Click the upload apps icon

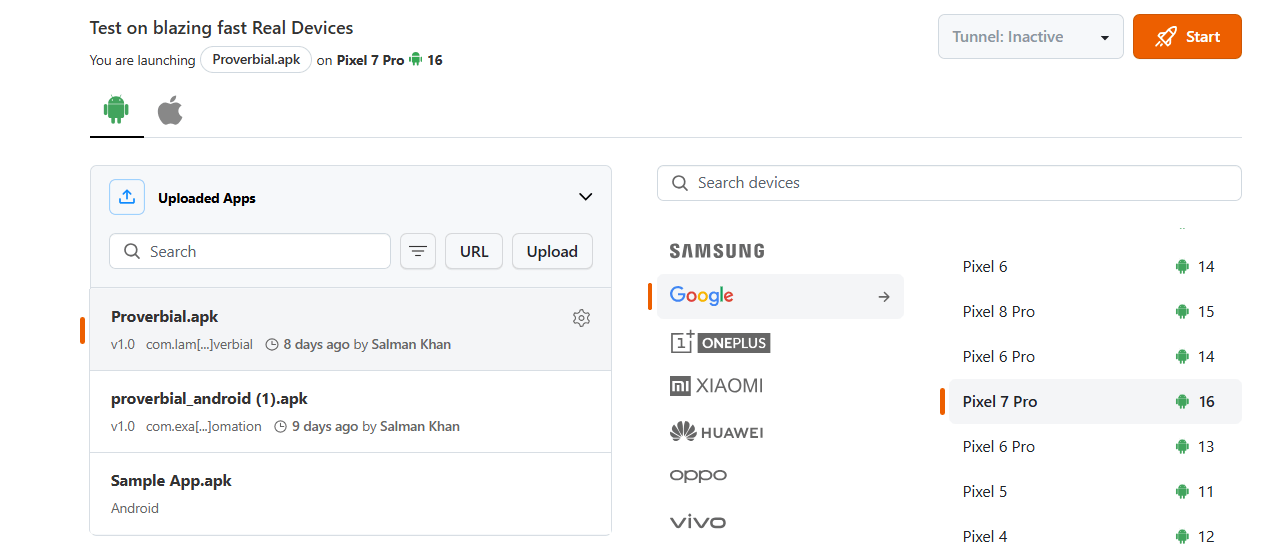[127, 197]
